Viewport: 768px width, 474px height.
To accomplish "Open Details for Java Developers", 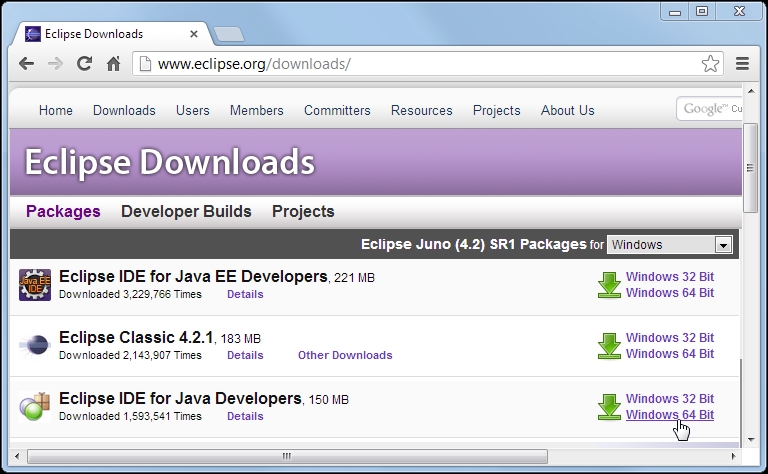I will point(245,416).
